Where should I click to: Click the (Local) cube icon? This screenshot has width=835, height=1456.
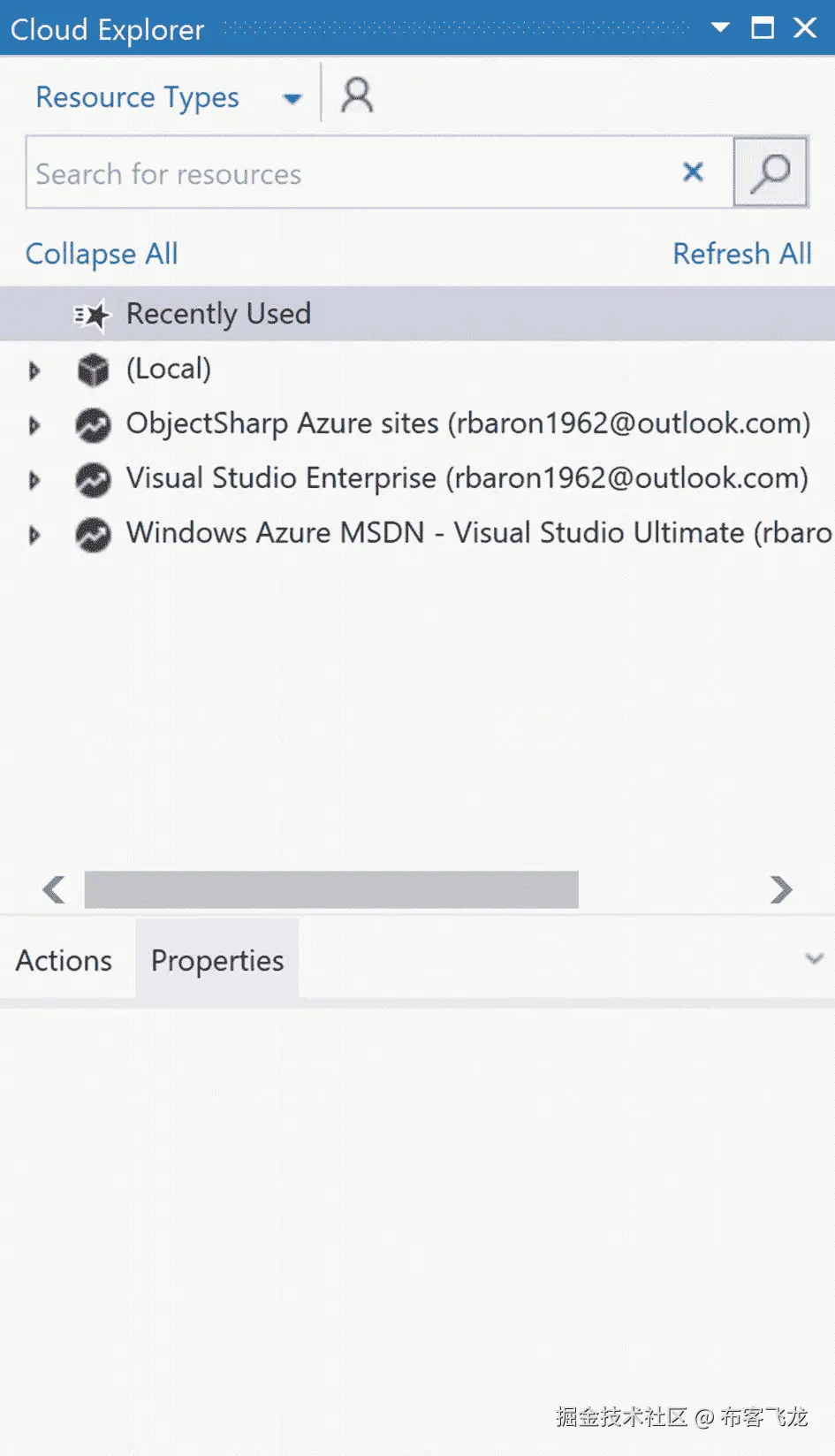coord(93,370)
